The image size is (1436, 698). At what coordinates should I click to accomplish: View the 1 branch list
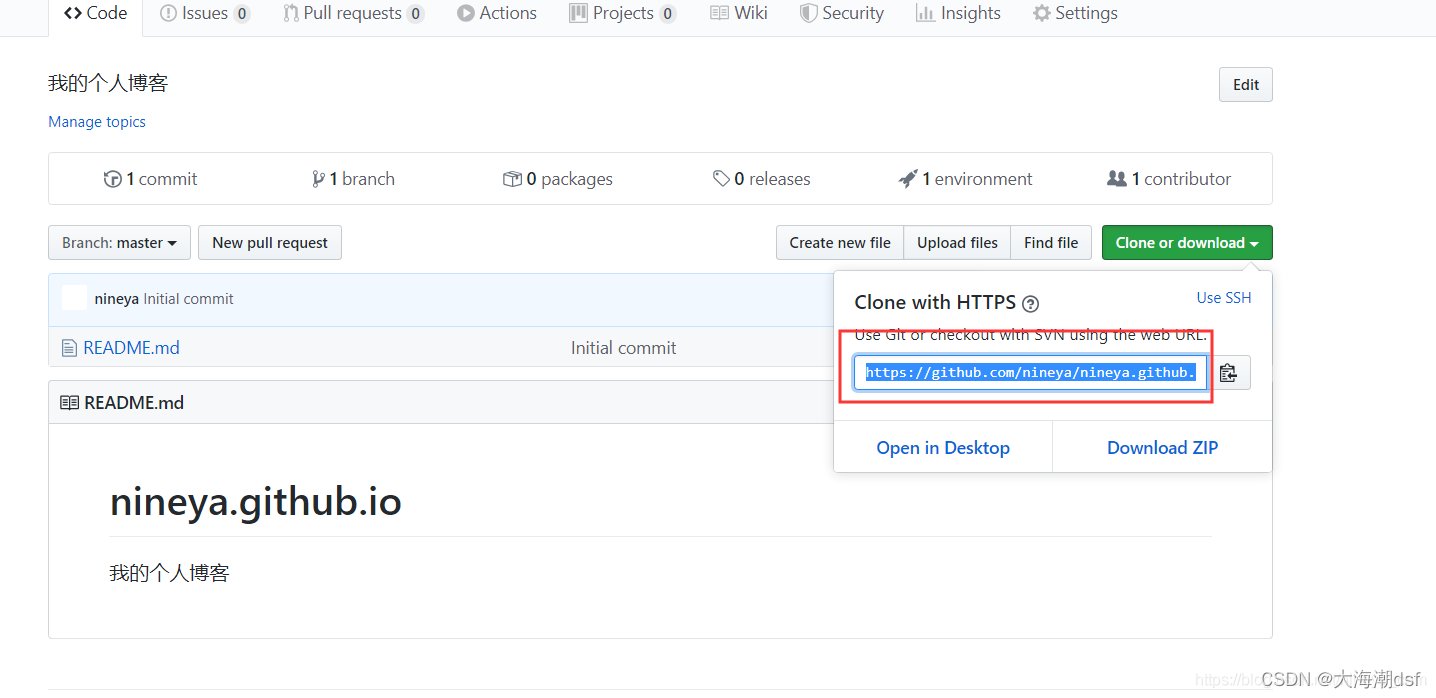(x=353, y=179)
